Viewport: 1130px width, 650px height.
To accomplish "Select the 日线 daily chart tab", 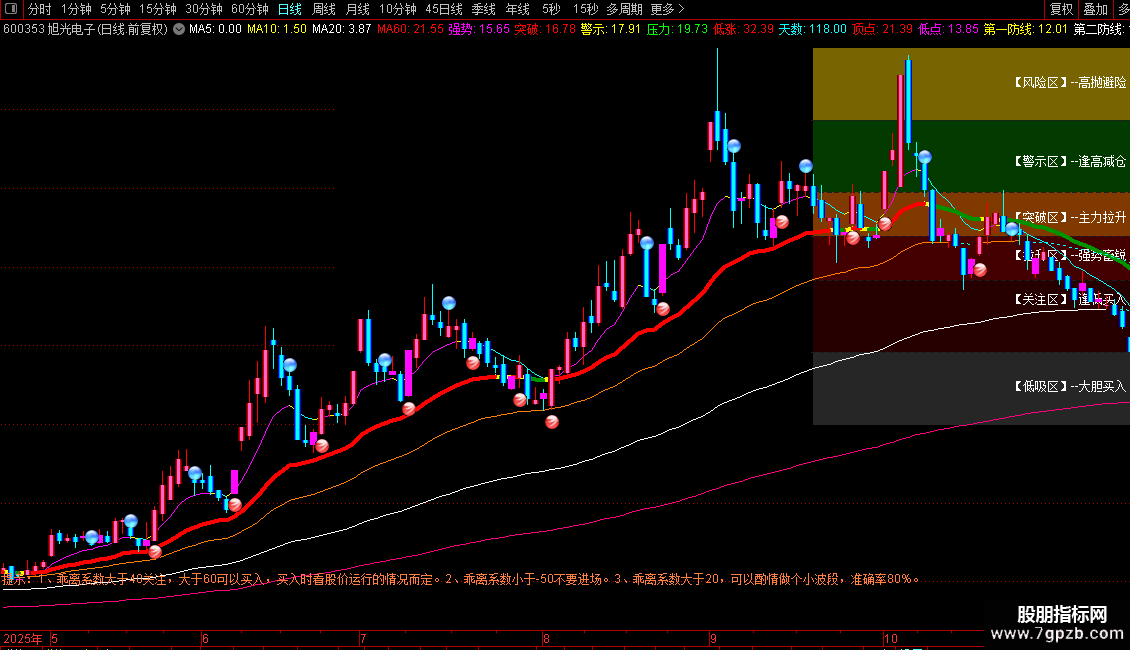I will 290,9.
